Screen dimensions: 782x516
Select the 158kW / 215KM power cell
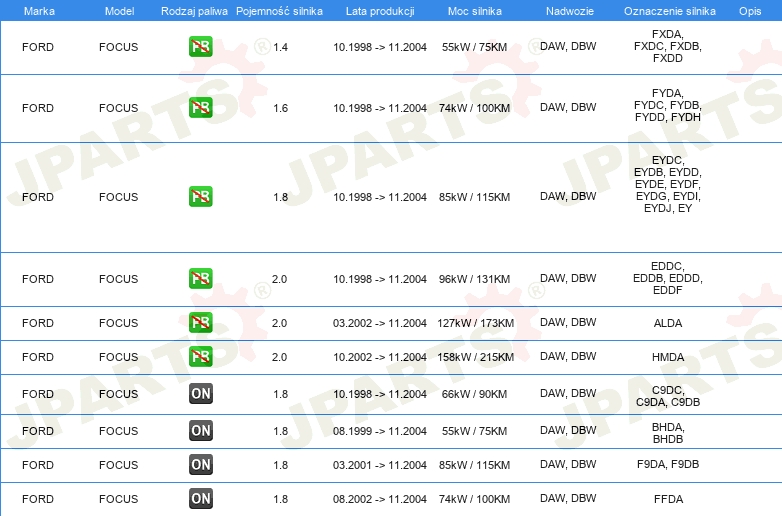pyautogui.click(x=475, y=357)
